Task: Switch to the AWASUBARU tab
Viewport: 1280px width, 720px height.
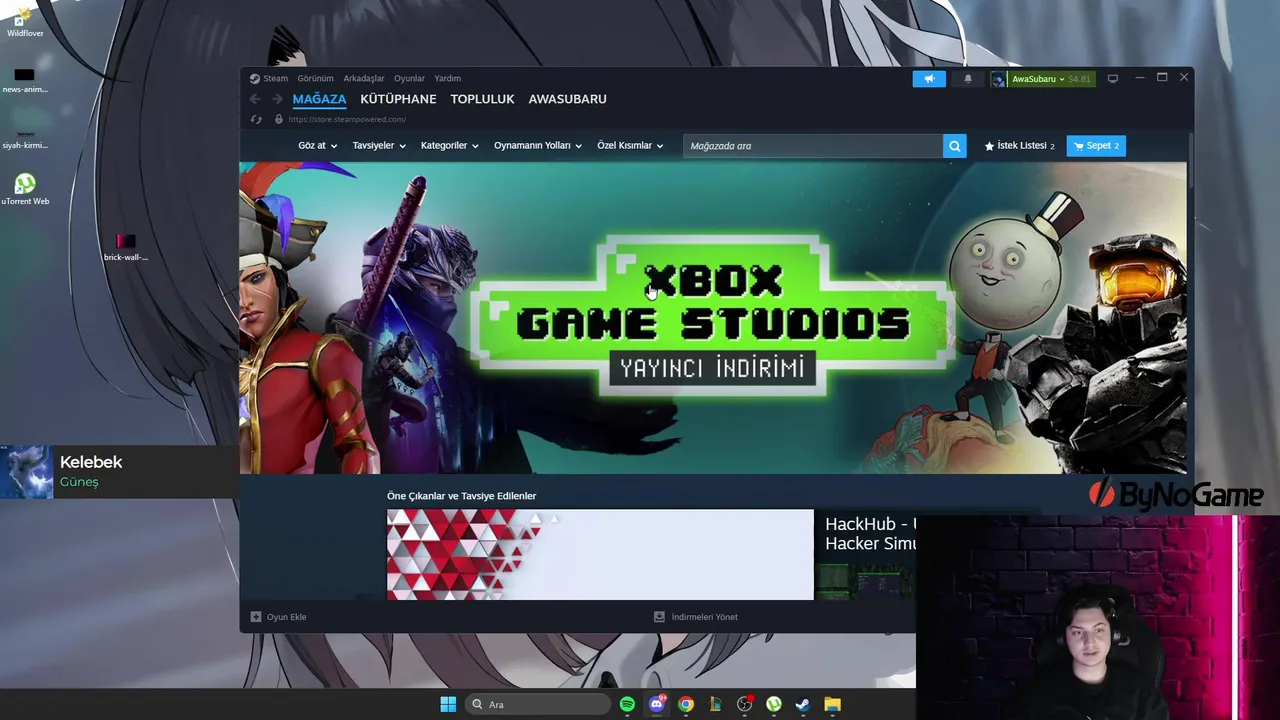Action: [x=567, y=99]
